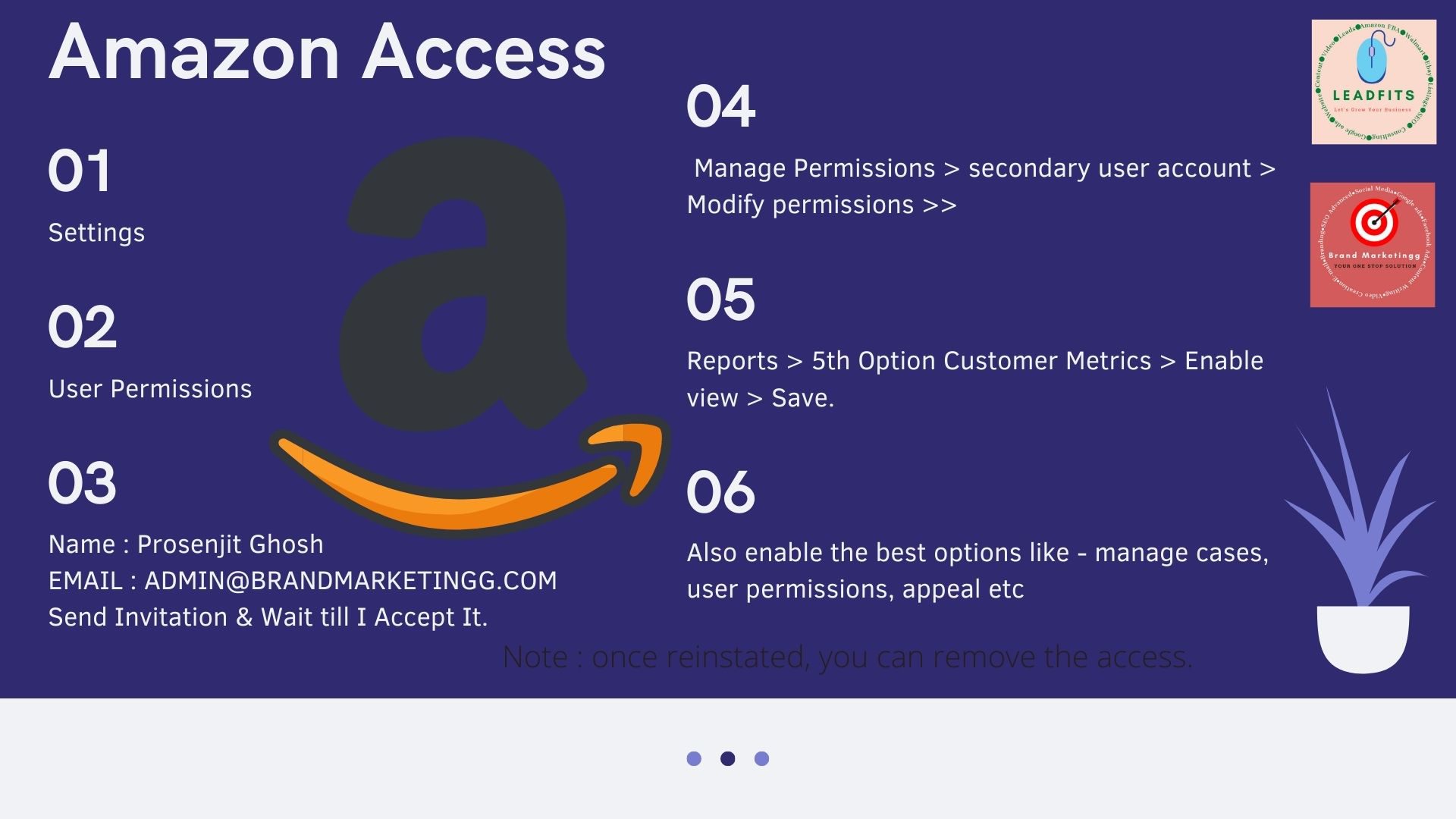Open step 03 invitation send menu
This screenshot has width=1456, height=819.
pos(268,617)
